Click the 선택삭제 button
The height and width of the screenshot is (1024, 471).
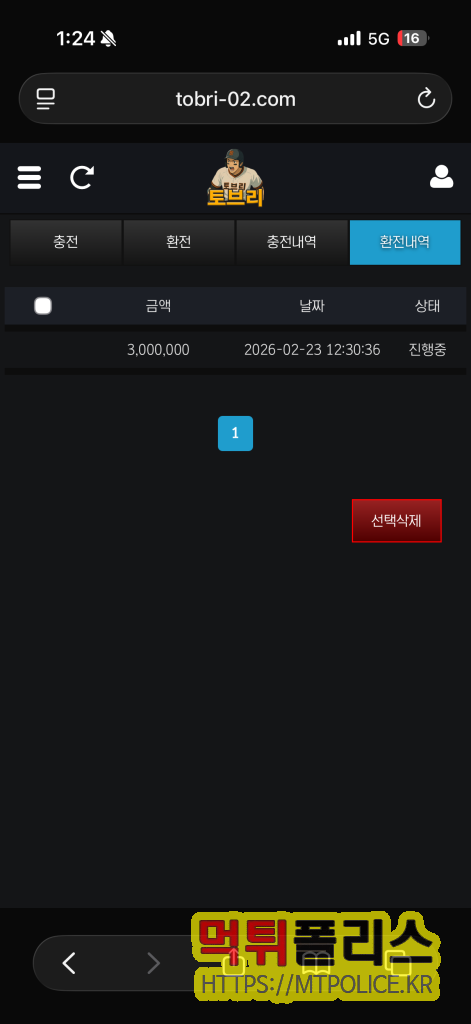pyautogui.click(x=397, y=520)
